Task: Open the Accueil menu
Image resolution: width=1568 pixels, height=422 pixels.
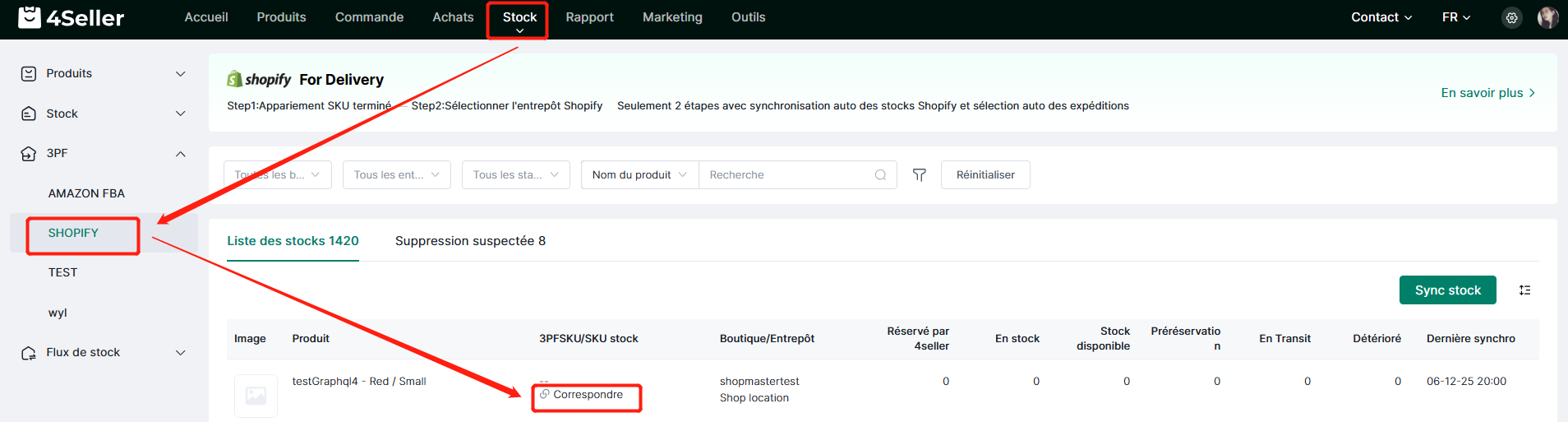Action: click(x=206, y=17)
